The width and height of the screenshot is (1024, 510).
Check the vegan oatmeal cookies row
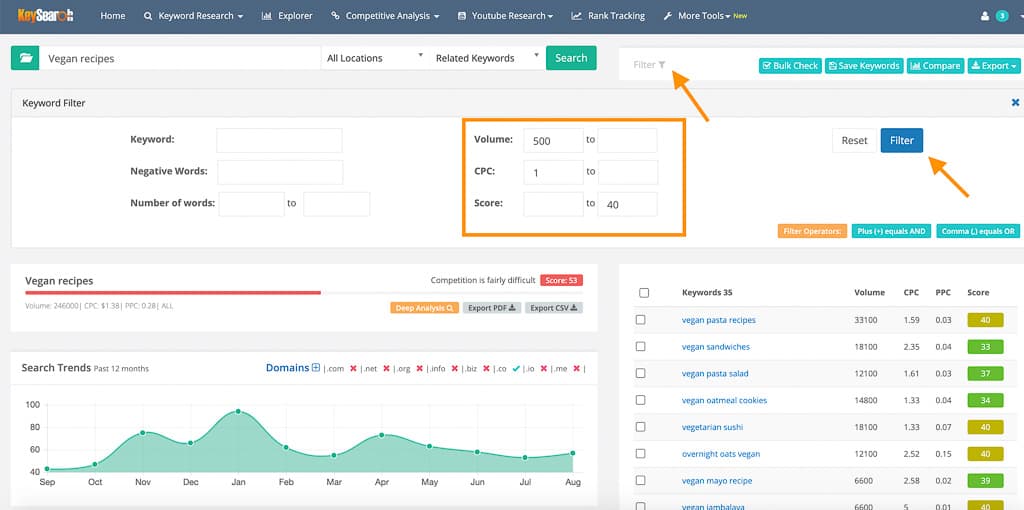(x=641, y=400)
